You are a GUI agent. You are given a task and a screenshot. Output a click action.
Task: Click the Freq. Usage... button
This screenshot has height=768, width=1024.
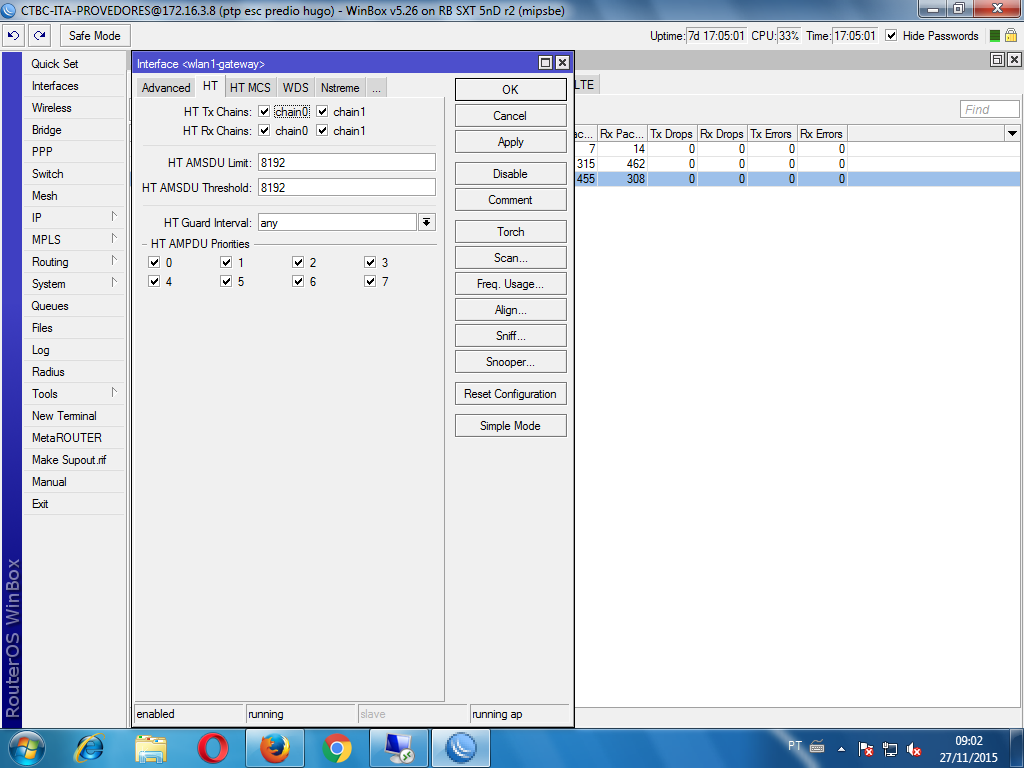(511, 284)
